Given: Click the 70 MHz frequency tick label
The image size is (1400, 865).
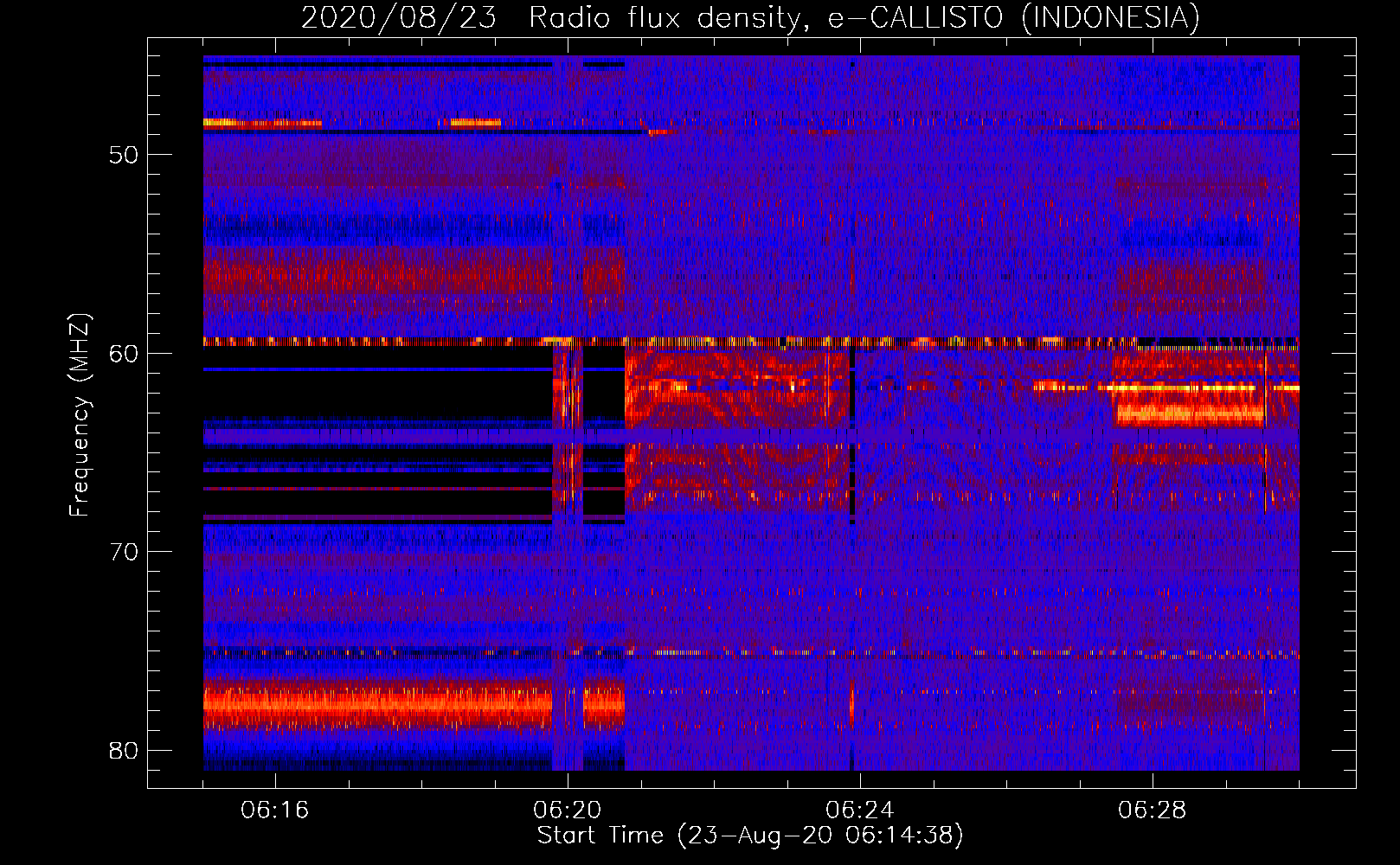Looking at the screenshot, I should point(124,552).
